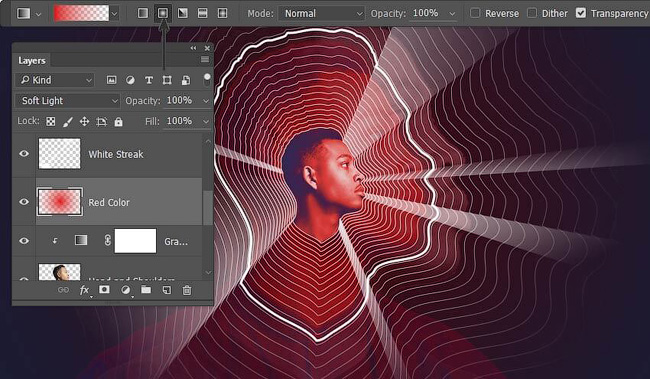
Task: Click the layer Opacity 100% field
Action: coord(180,100)
